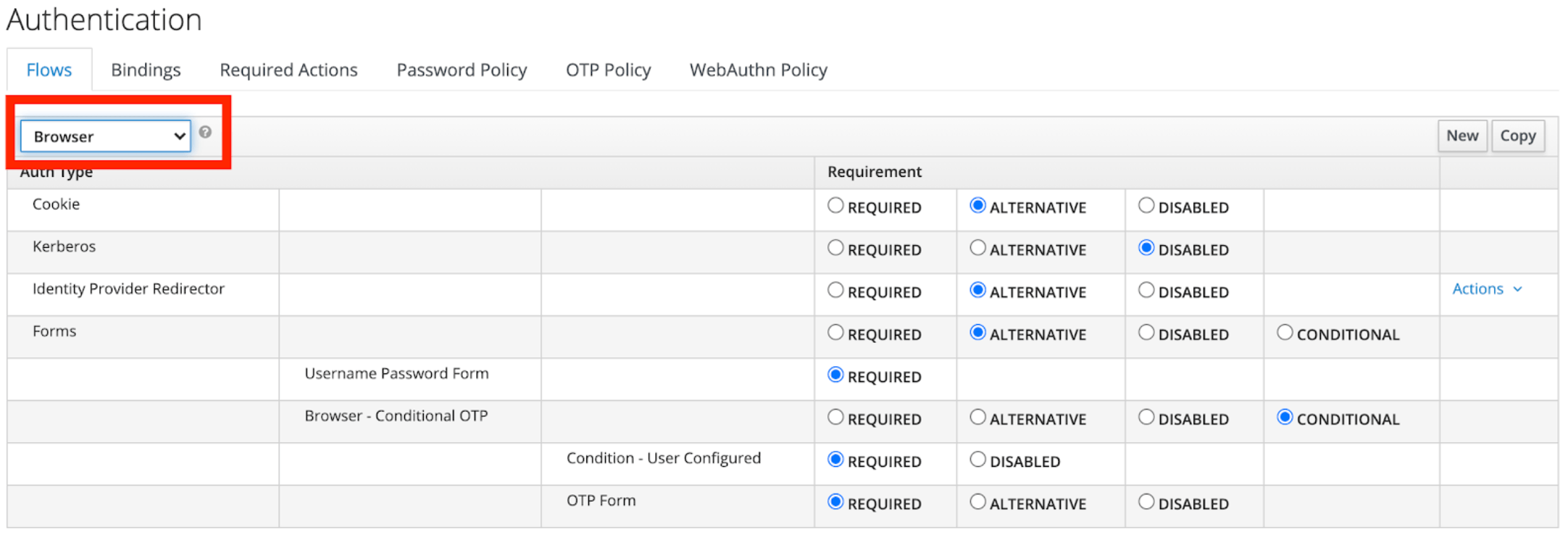
Task: Set Forms requirement to Conditional
Action: (1285, 332)
